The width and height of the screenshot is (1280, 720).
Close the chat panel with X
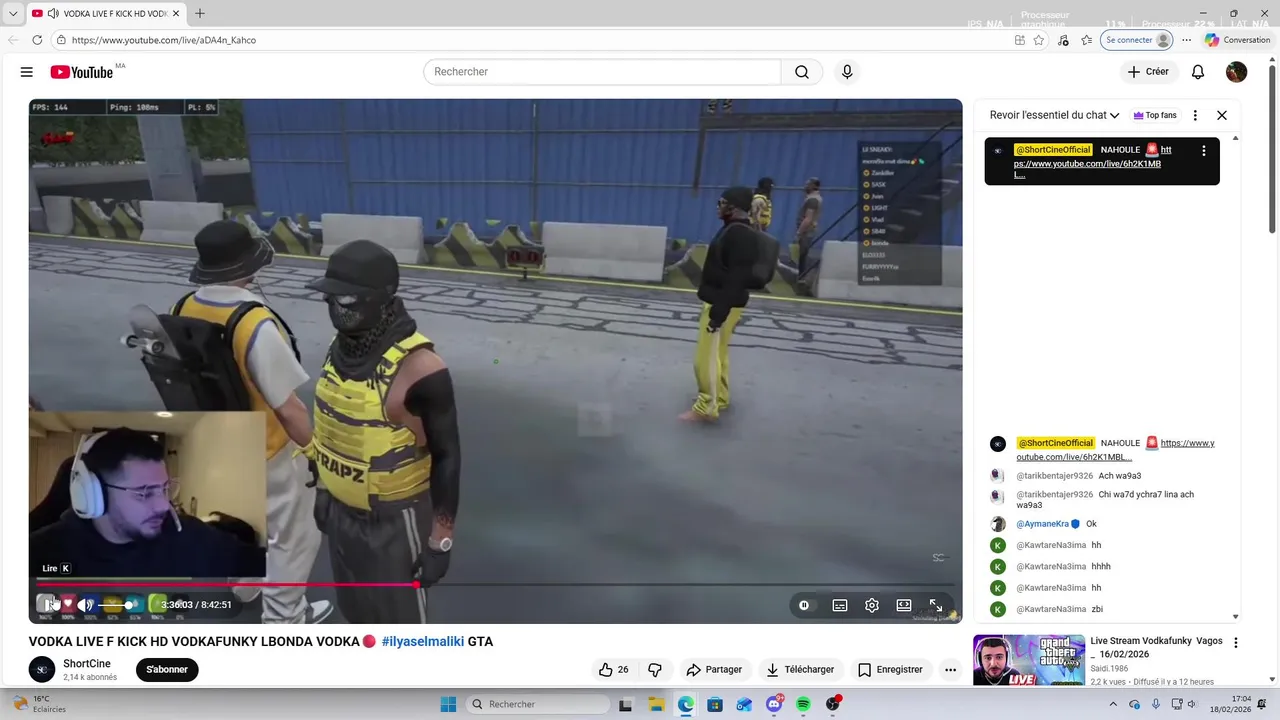[x=1221, y=115]
